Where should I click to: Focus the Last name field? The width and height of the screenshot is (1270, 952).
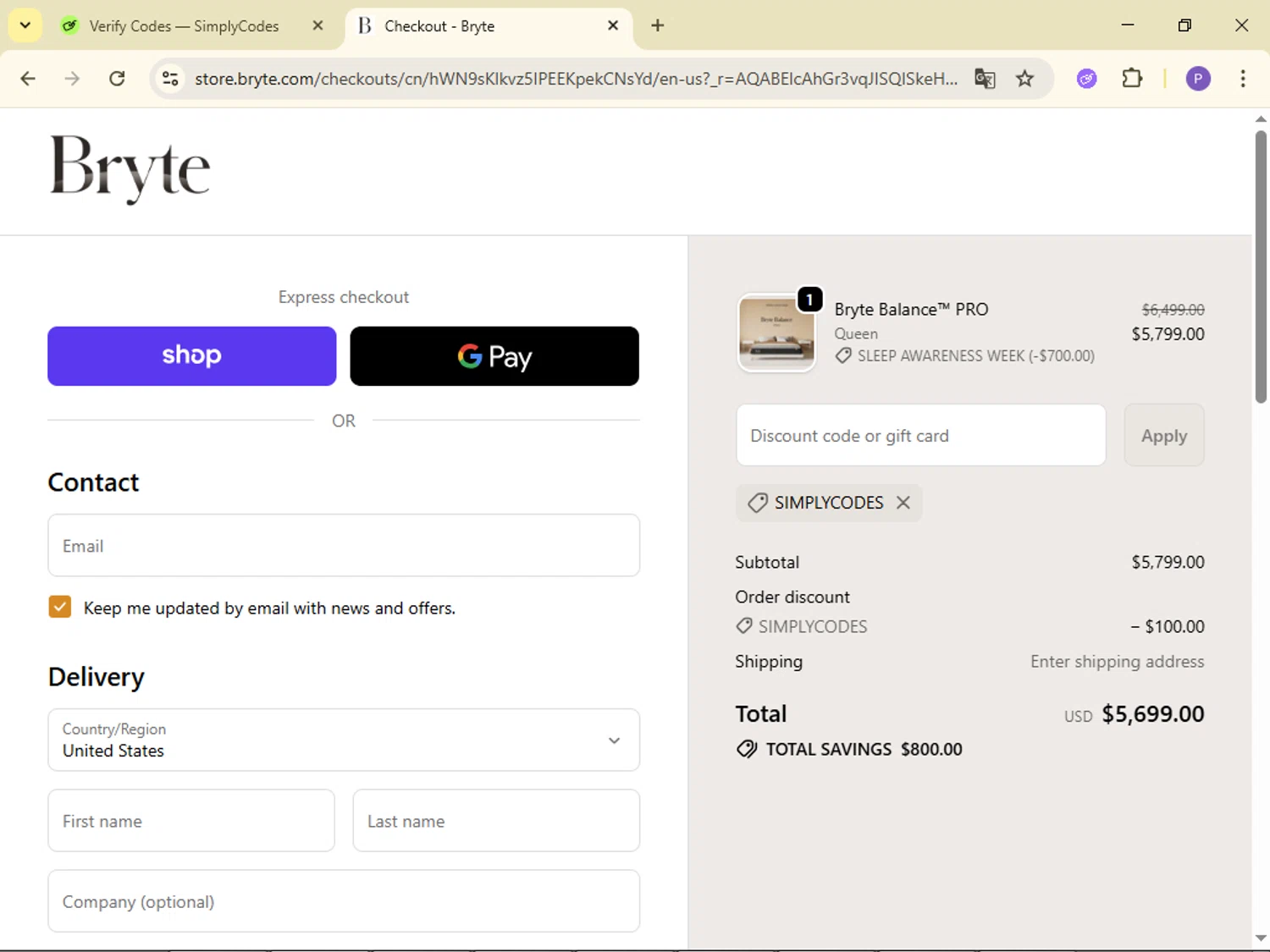point(496,821)
